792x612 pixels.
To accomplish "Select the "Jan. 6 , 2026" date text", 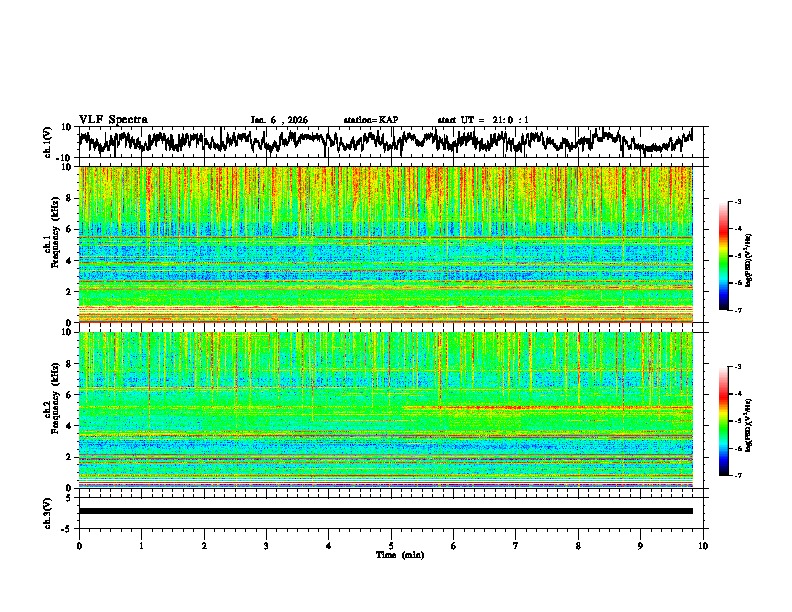I will [x=279, y=120].
